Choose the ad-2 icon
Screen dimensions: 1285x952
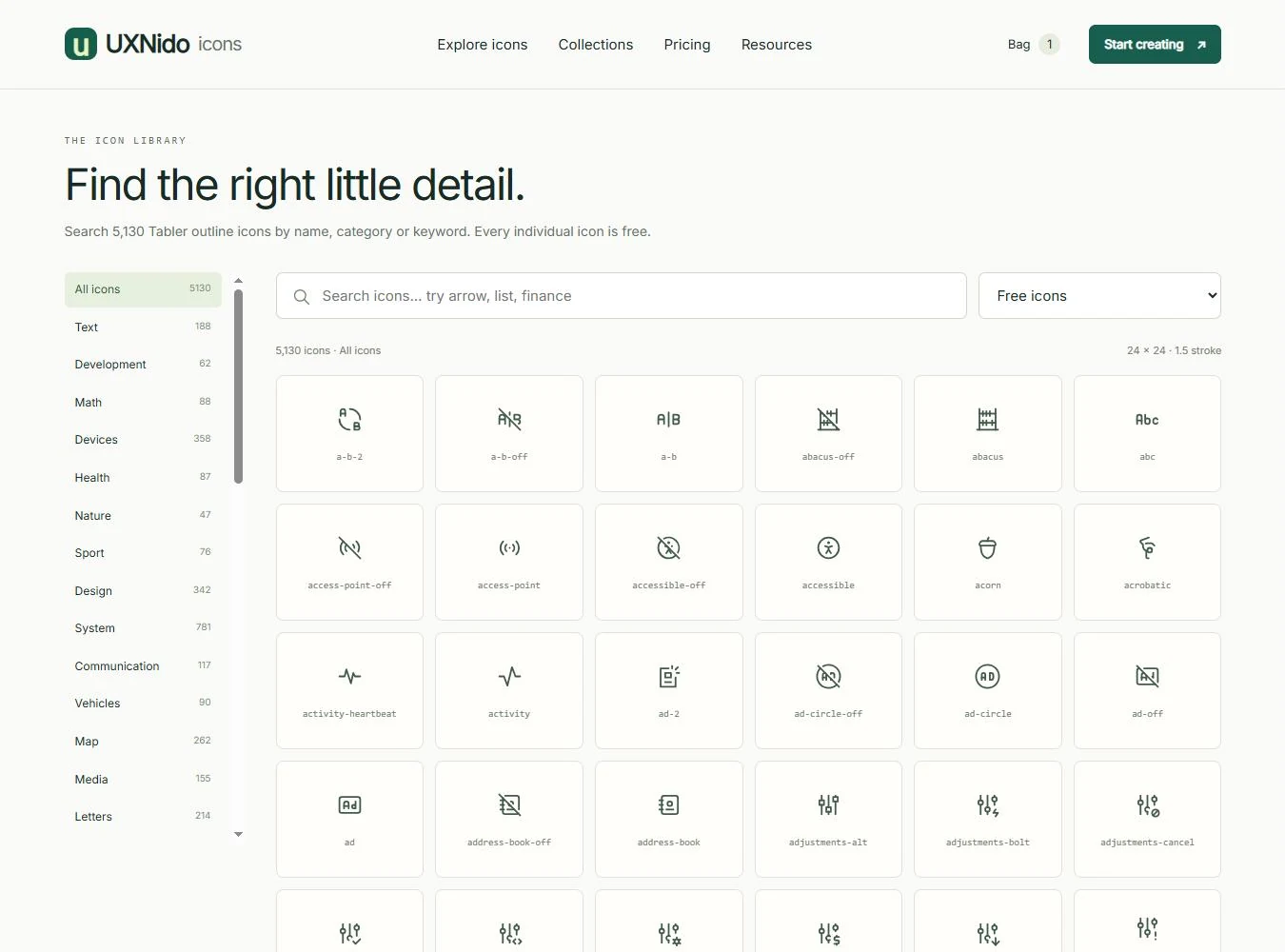[669, 690]
